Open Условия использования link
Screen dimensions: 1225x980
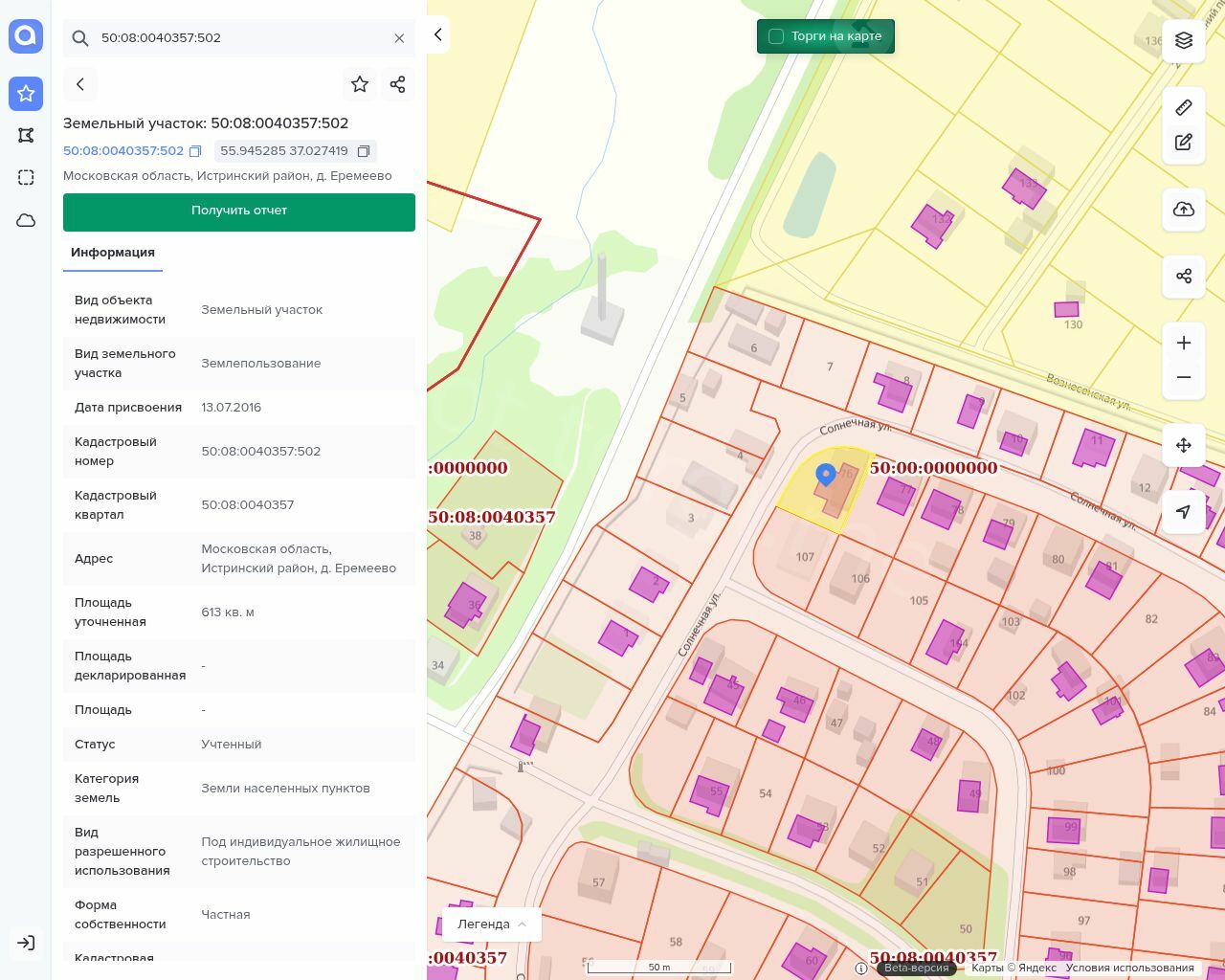(x=1129, y=968)
